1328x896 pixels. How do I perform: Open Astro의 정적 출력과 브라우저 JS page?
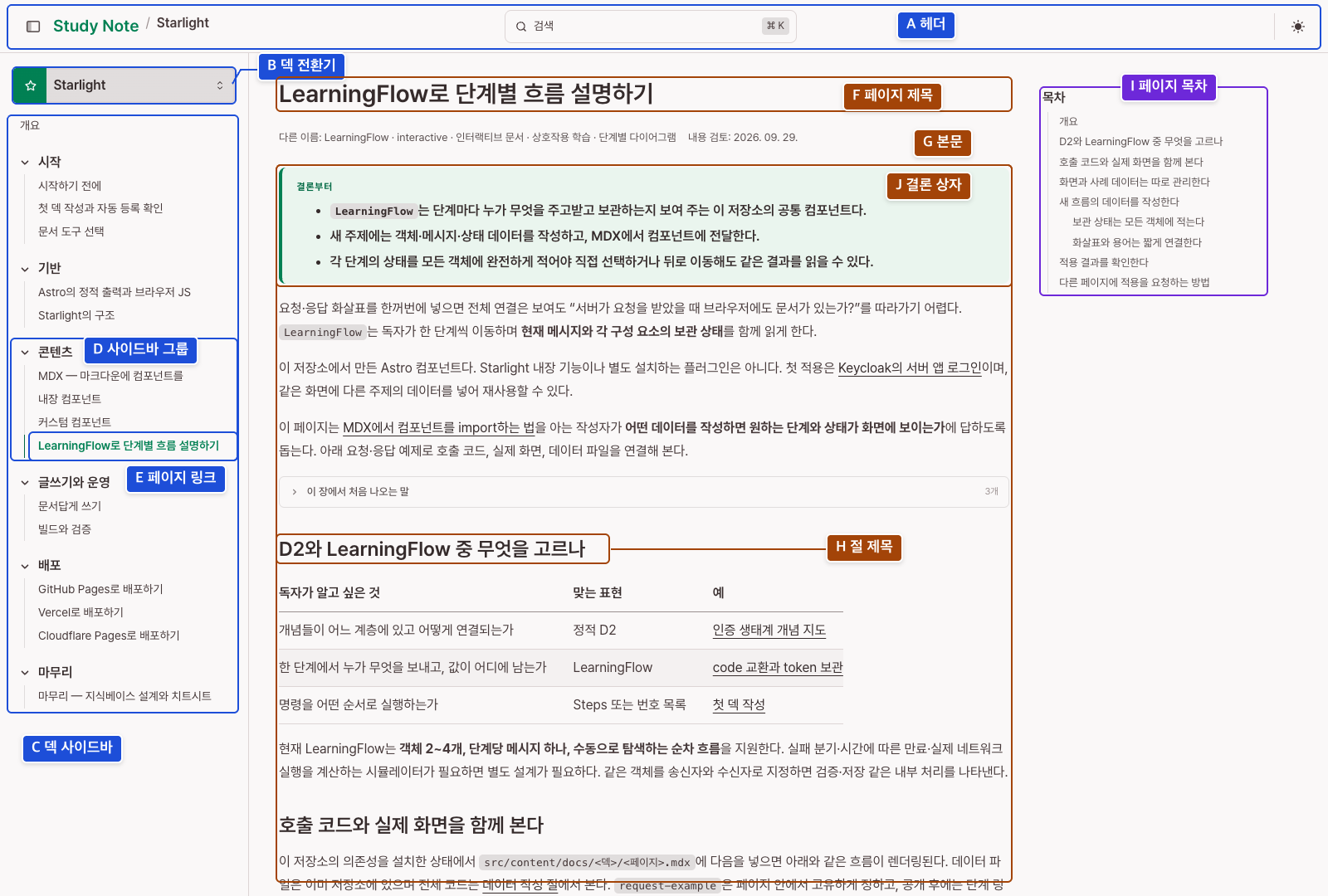115,292
